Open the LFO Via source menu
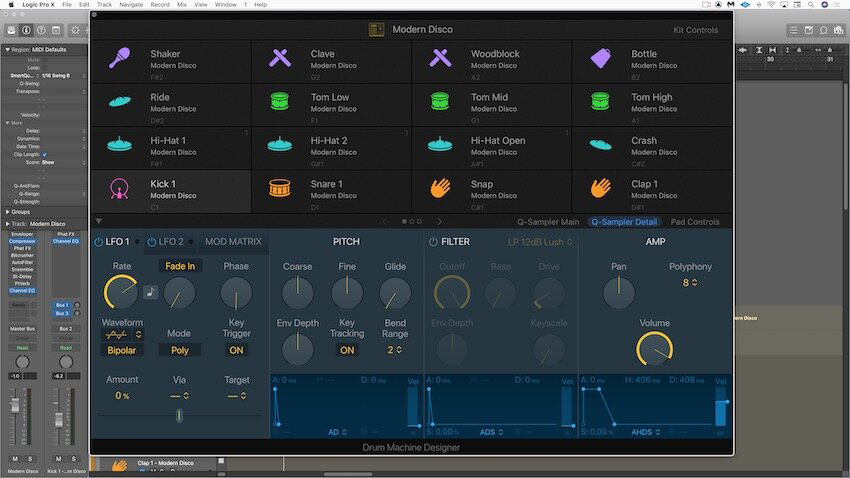 (179, 396)
